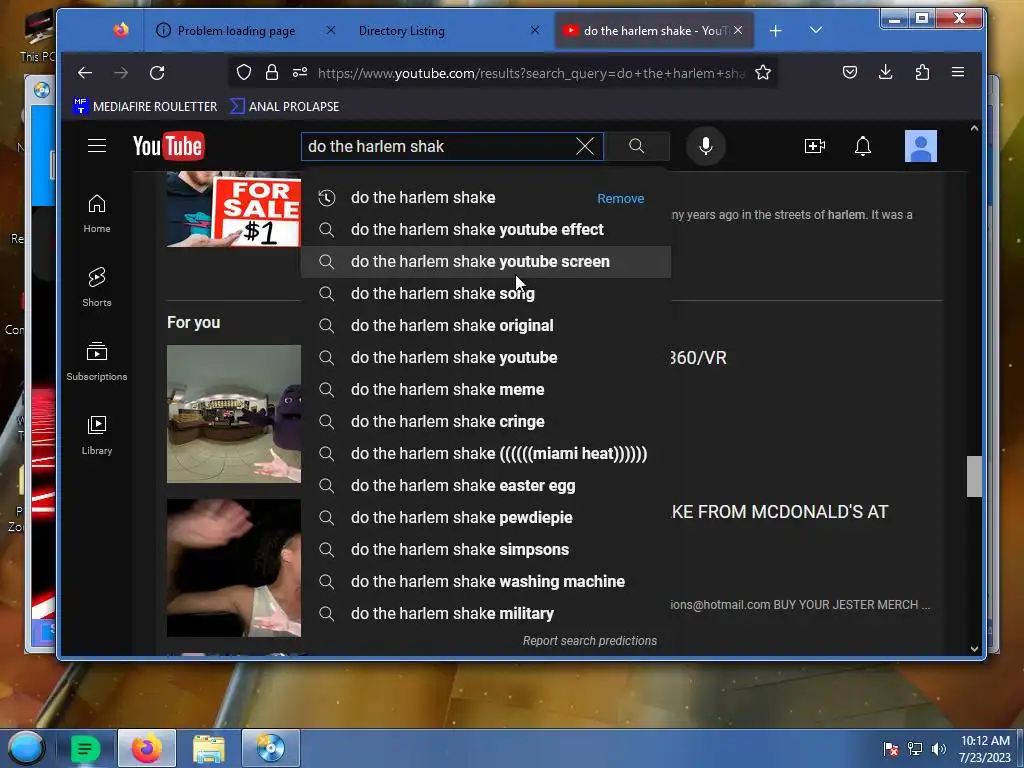
Task: Choose suggestion harlem shake military
Action: pos(485,614)
